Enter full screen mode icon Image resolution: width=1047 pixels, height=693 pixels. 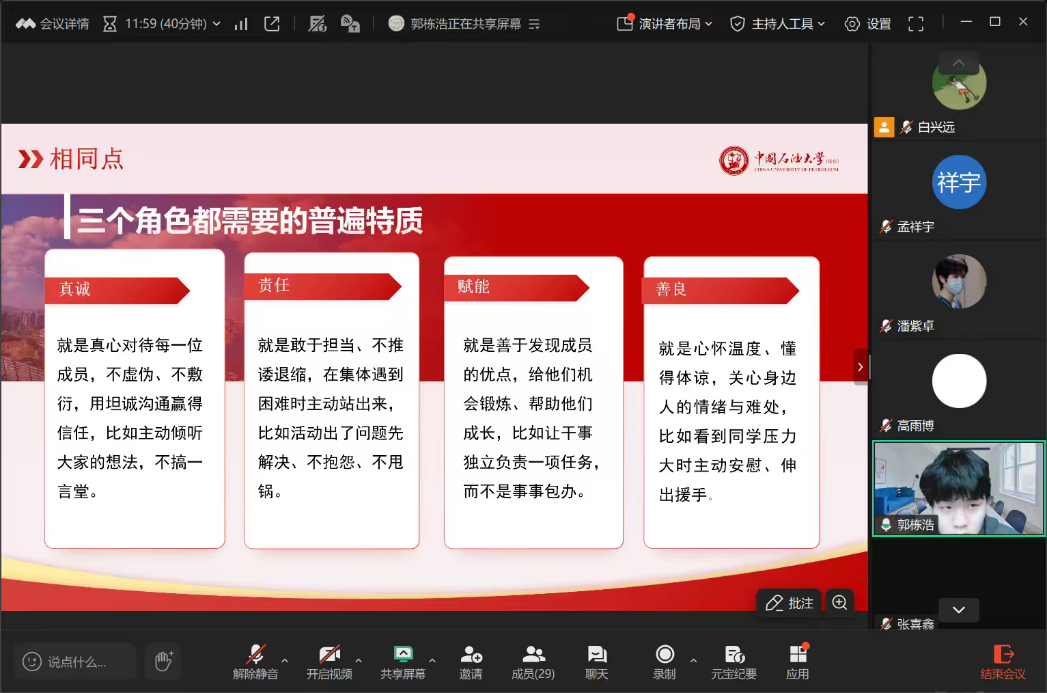[x=914, y=23]
